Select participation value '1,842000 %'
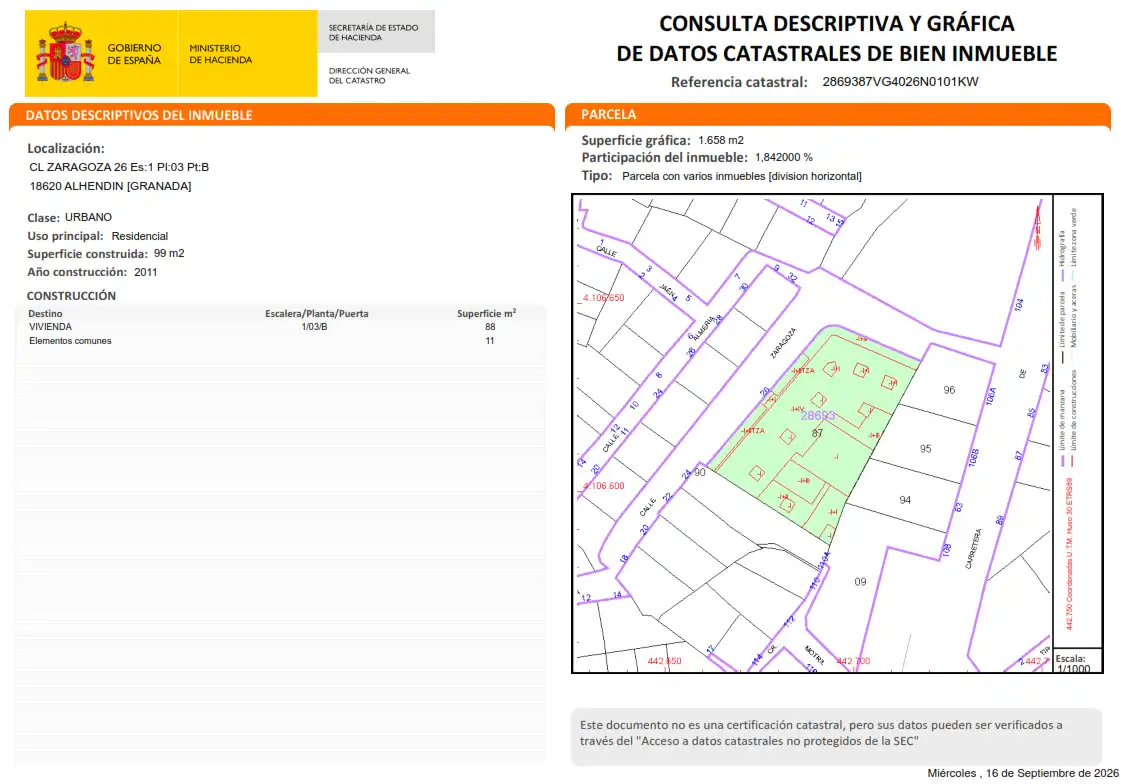Screen dimensions: 1121x784 (784, 157)
